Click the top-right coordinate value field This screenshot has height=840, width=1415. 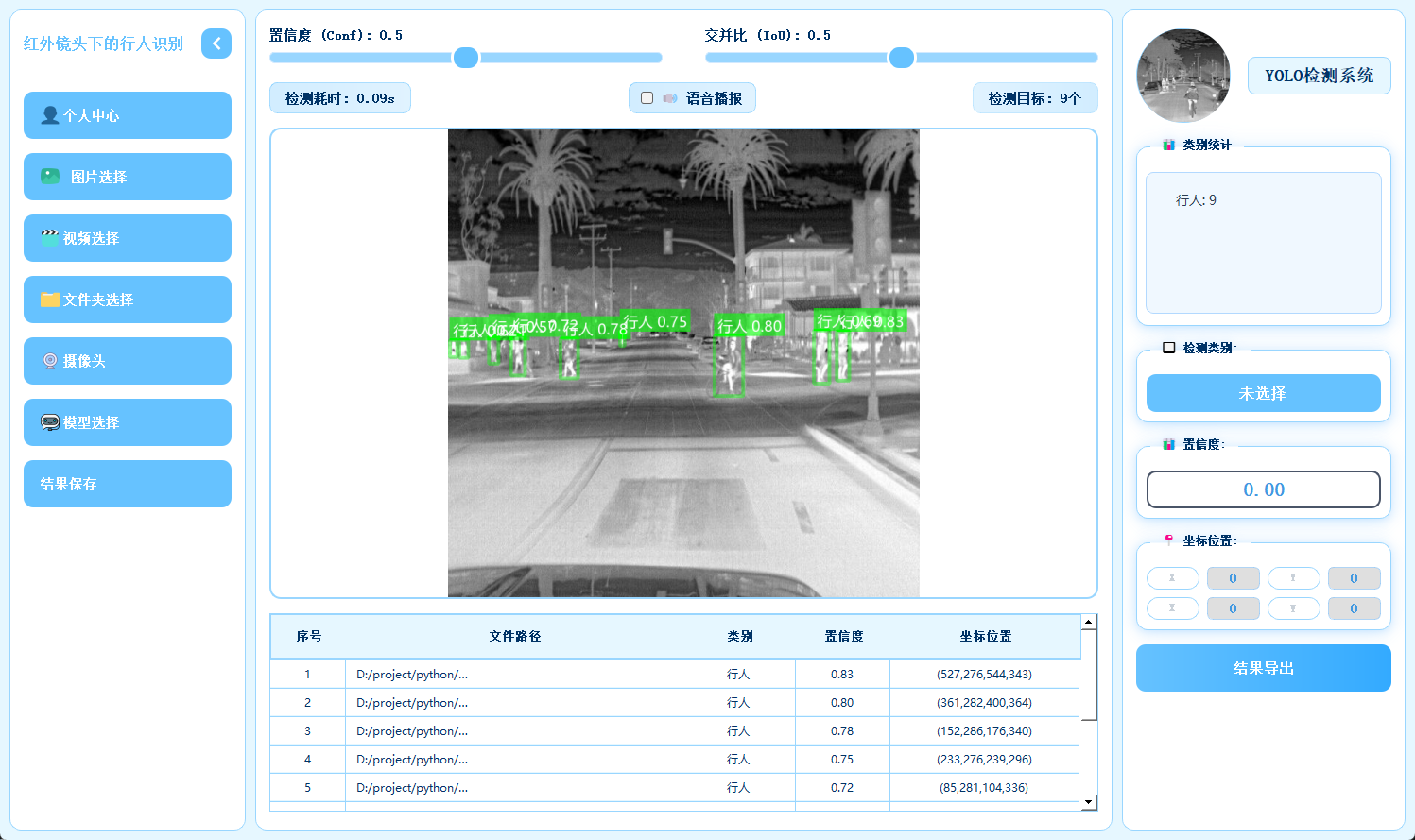[x=1355, y=578]
